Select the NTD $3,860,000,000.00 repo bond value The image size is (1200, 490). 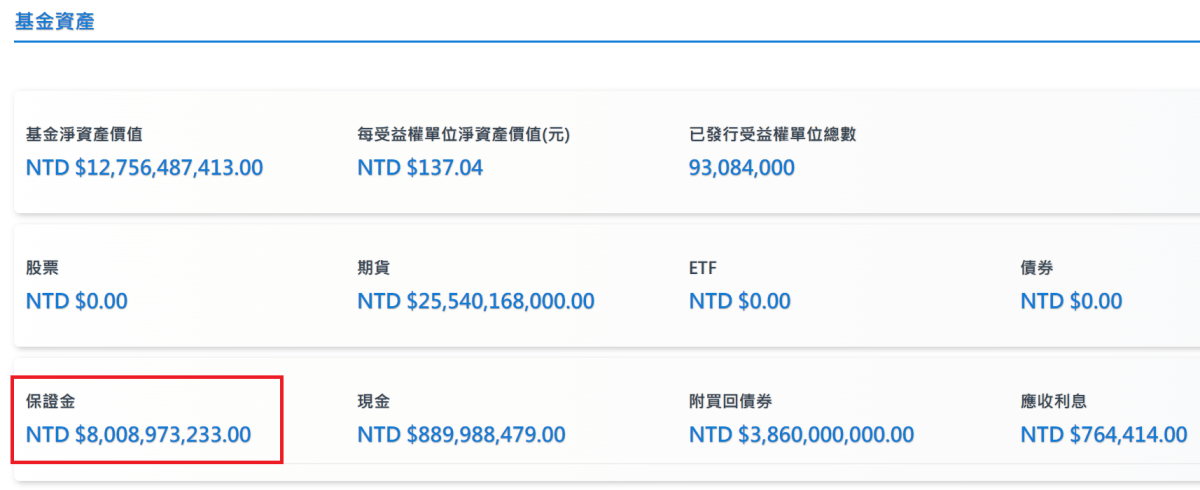tap(802, 435)
